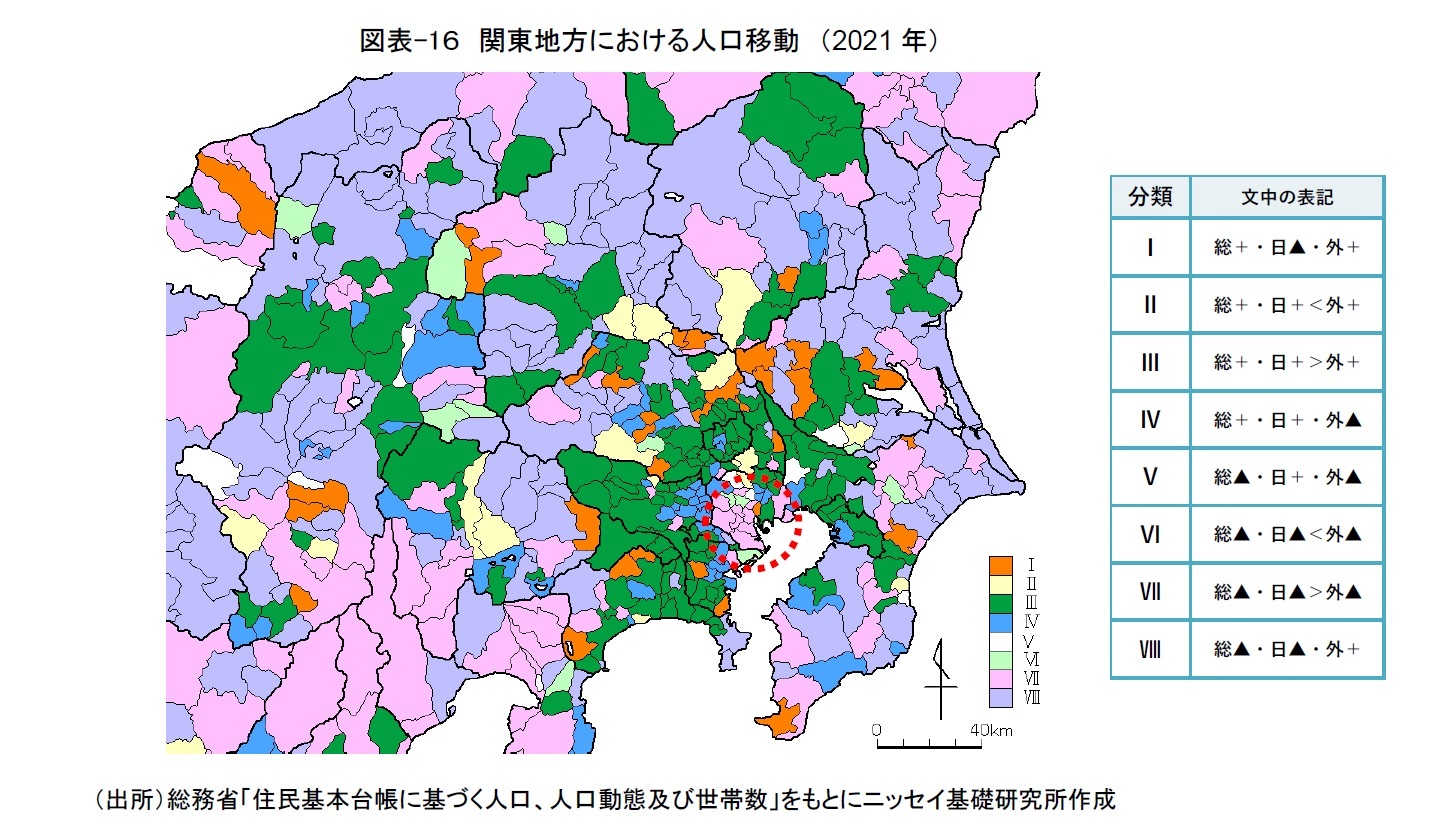Click the Ⅲ label beside the map legend
Screen dimensions: 1437x839
pos(1031,602)
